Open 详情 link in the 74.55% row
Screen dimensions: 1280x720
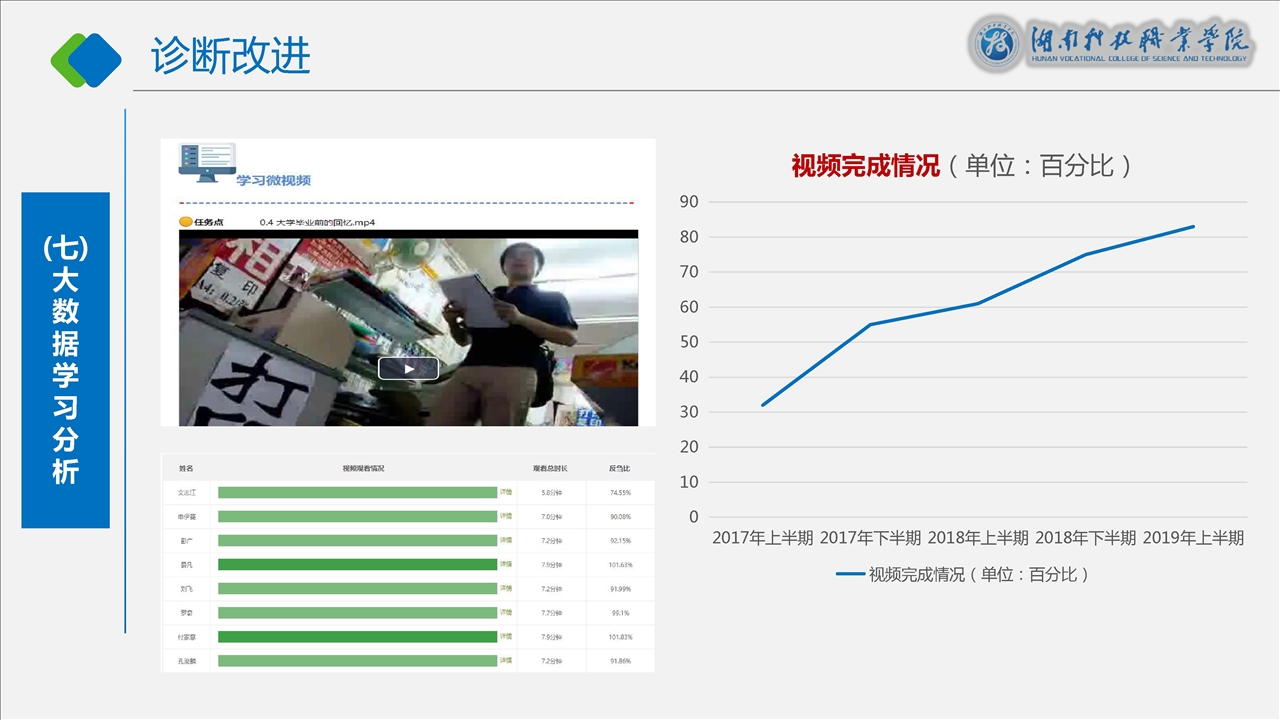pos(506,492)
